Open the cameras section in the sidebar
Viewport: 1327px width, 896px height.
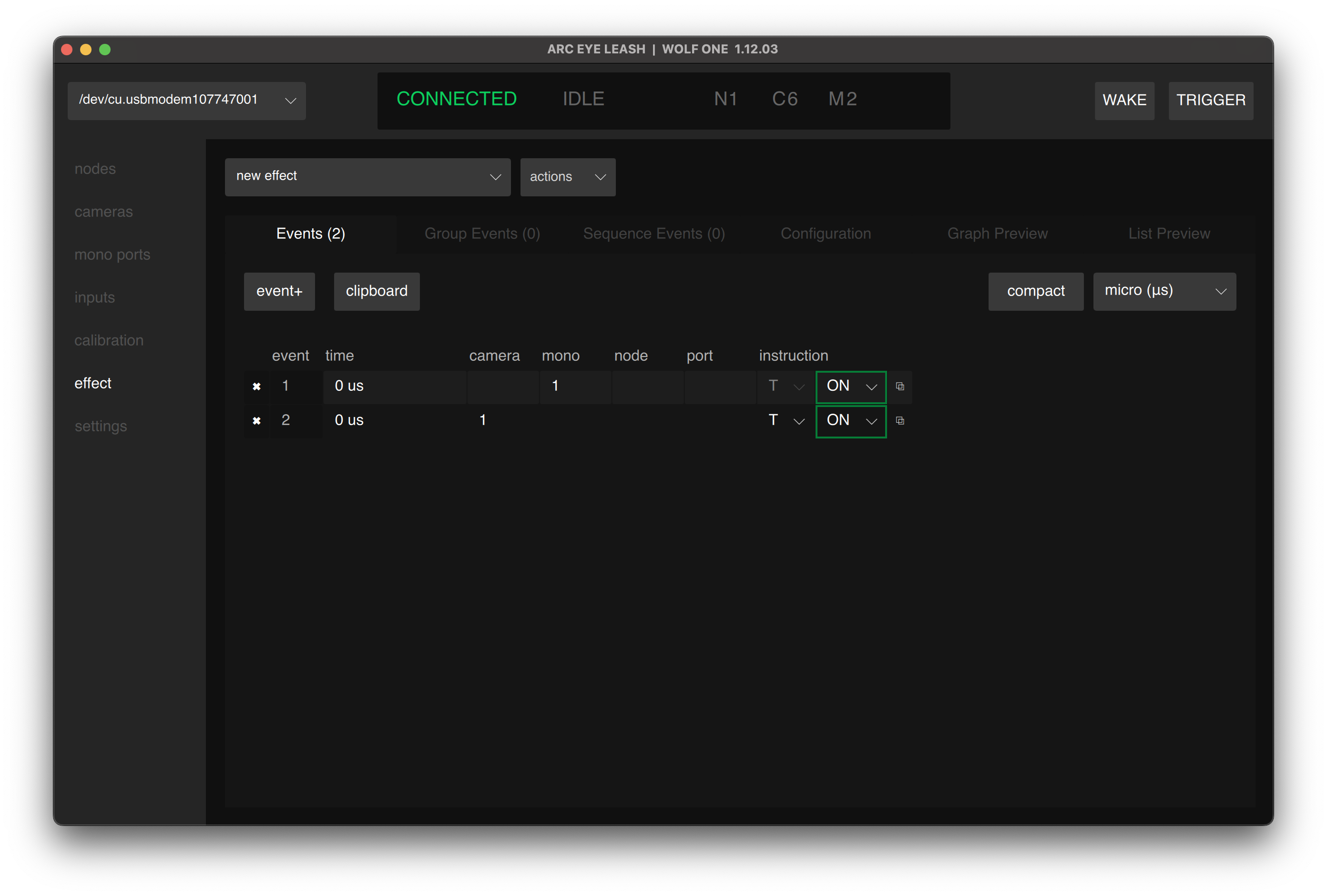tap(103, 212)
